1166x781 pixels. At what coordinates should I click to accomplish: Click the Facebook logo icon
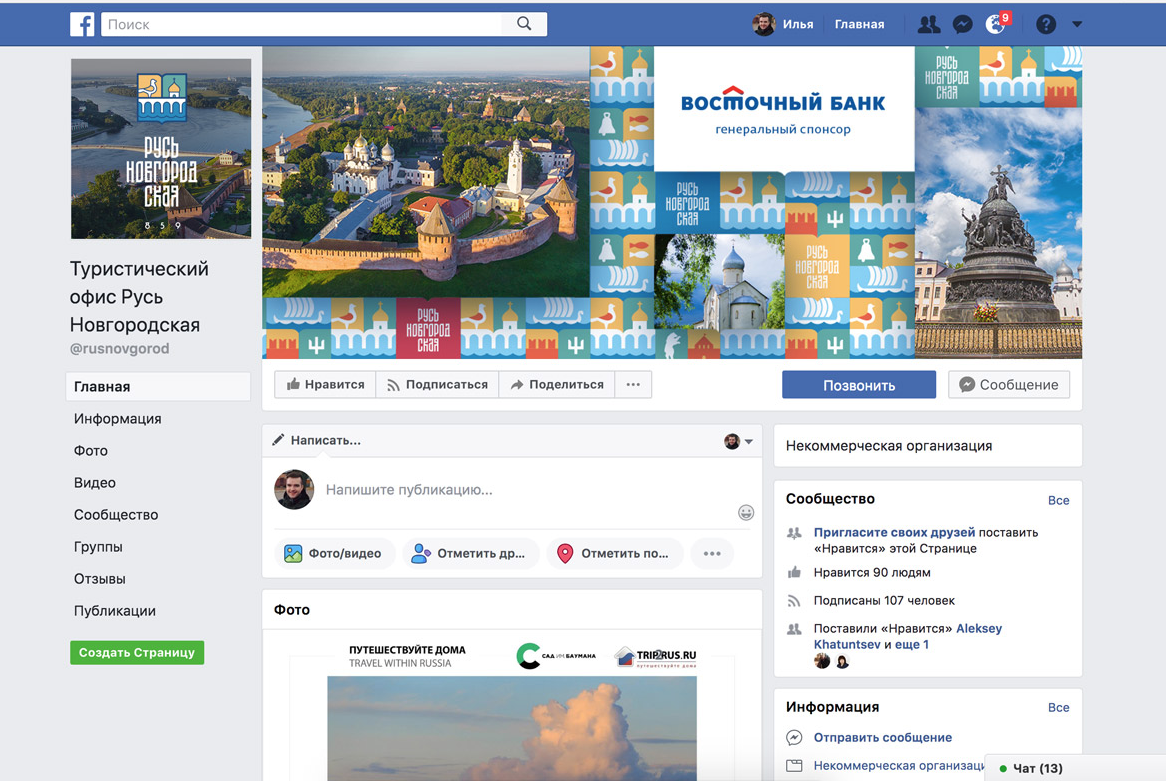click(82, 25)
